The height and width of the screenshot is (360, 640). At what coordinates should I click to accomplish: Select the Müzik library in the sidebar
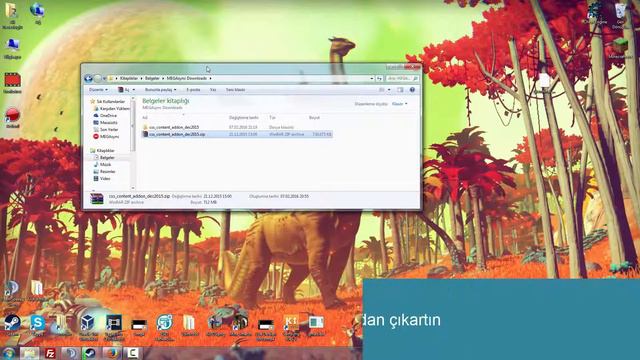click(x=102, y=164)
